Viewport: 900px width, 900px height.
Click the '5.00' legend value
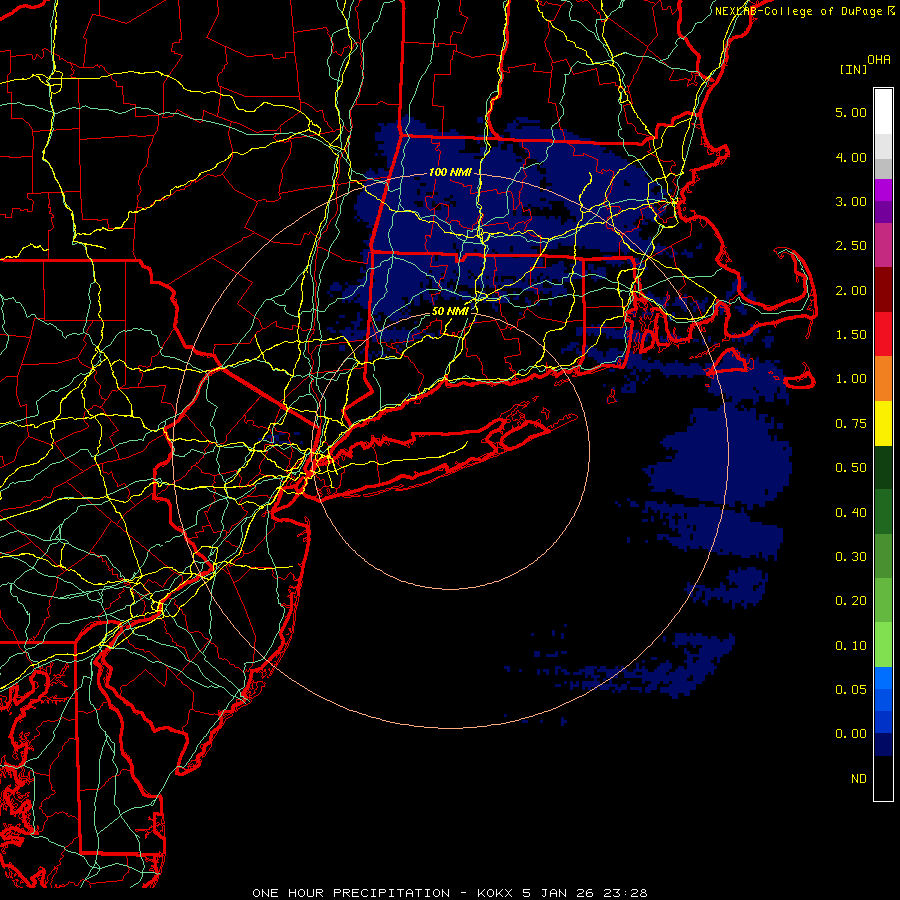851,112
